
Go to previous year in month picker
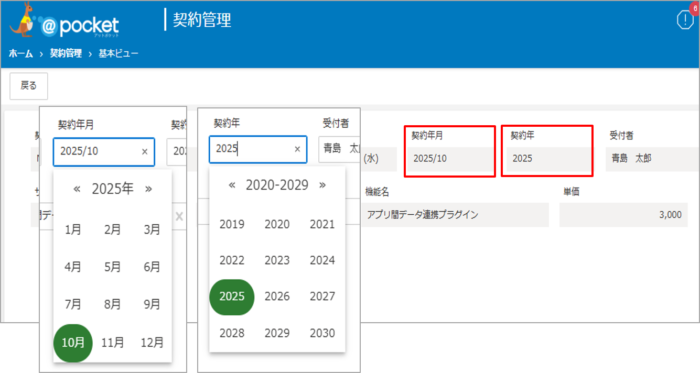coord(77,189)
